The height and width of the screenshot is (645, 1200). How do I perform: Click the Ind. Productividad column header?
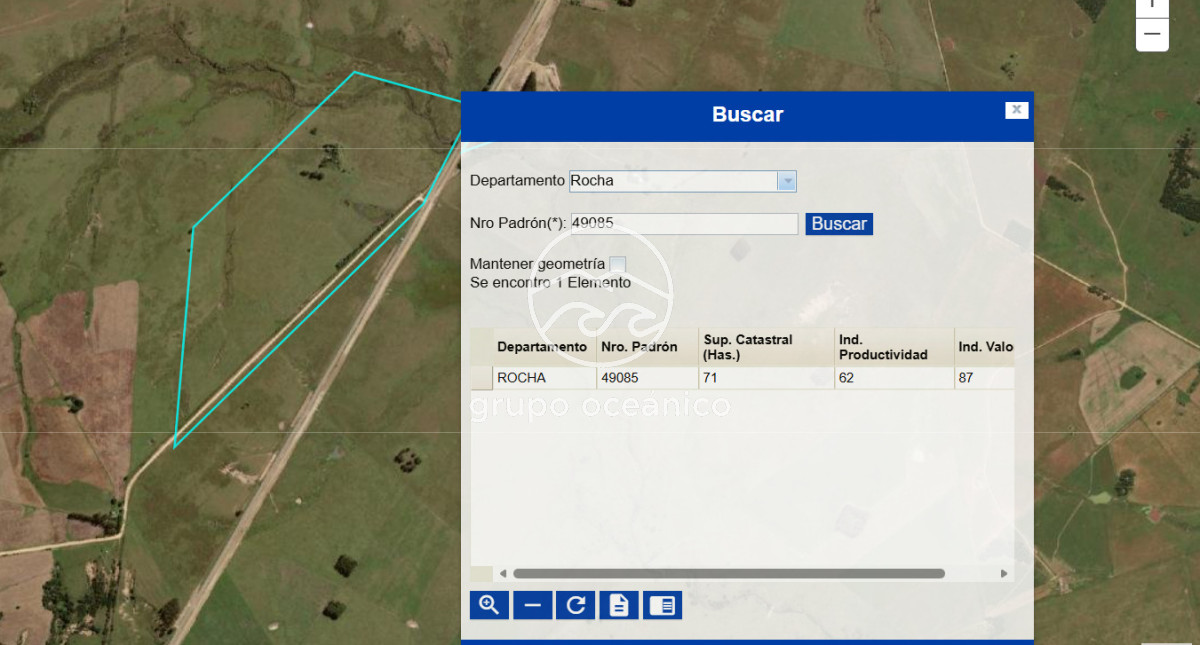coord(882,347)
